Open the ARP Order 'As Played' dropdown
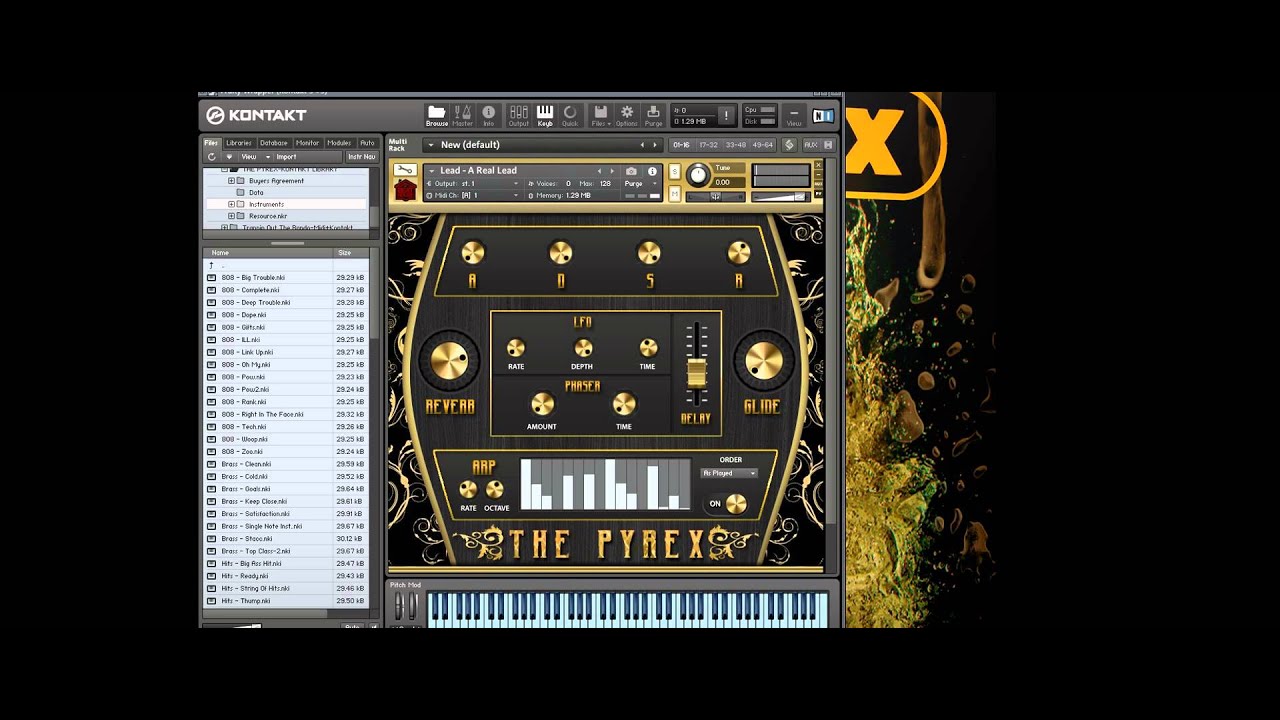The height and width of the screenshot is (720, 1280). pos(729,473)
